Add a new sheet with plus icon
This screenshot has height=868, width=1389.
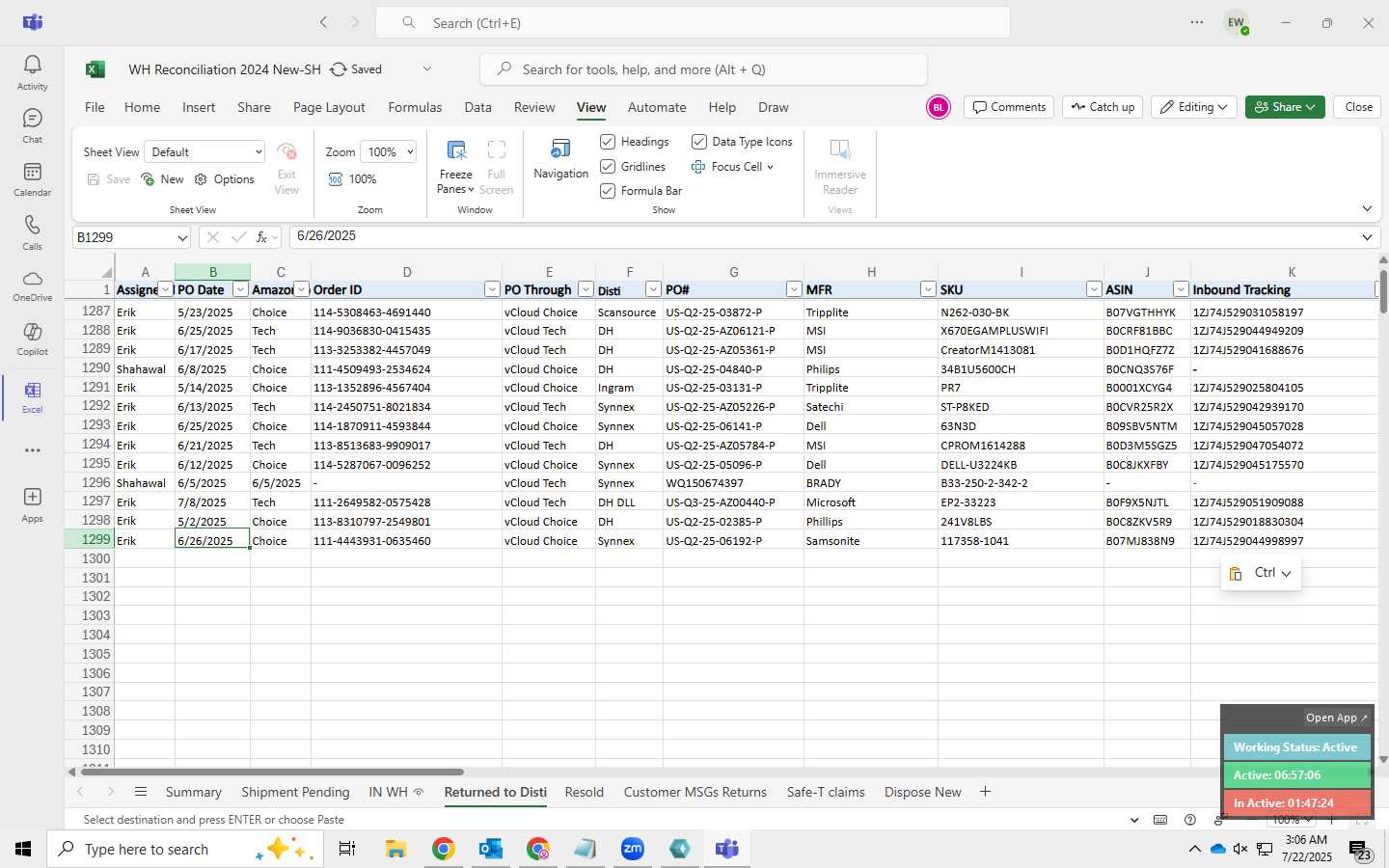coord(985,792)
